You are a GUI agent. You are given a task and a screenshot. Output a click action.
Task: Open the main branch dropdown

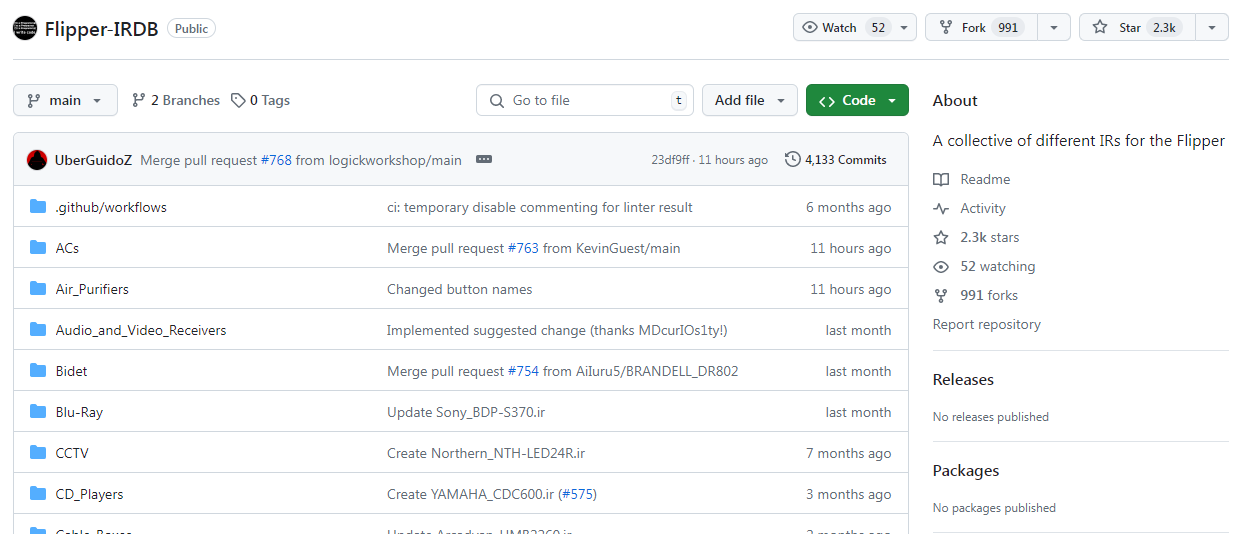[65, 100]
